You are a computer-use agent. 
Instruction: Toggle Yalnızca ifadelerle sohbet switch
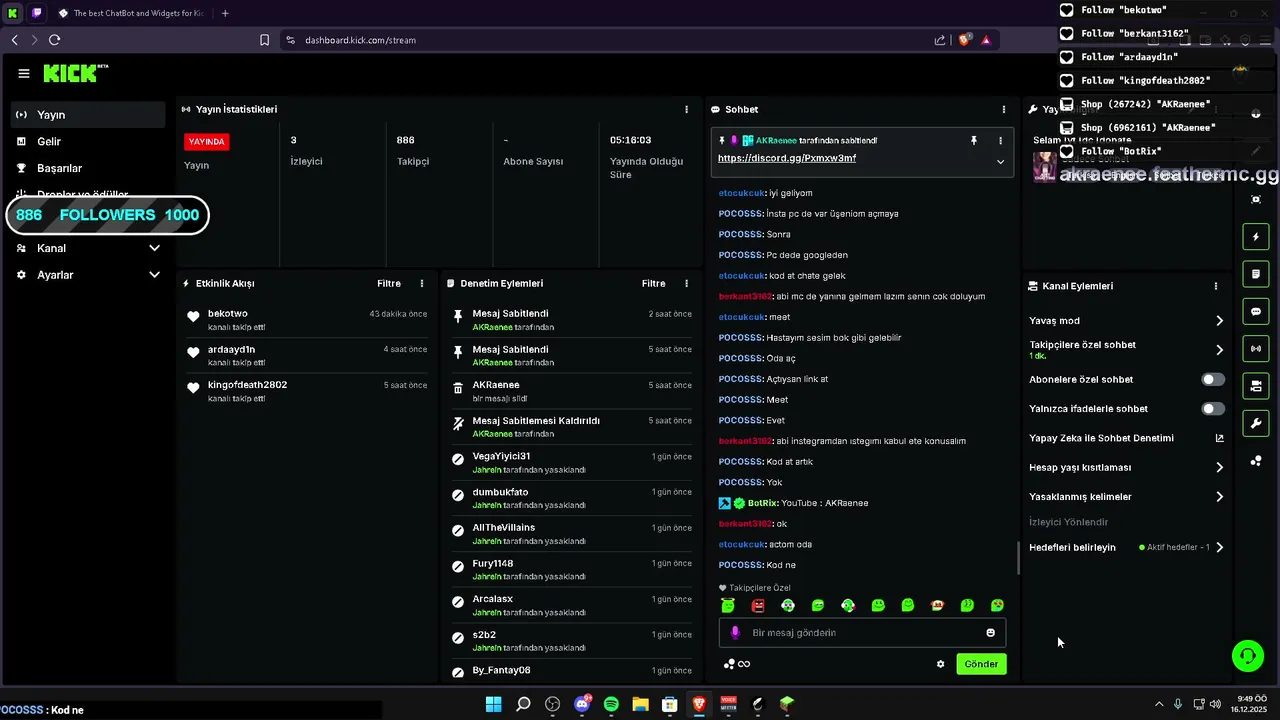[1212, 409]
